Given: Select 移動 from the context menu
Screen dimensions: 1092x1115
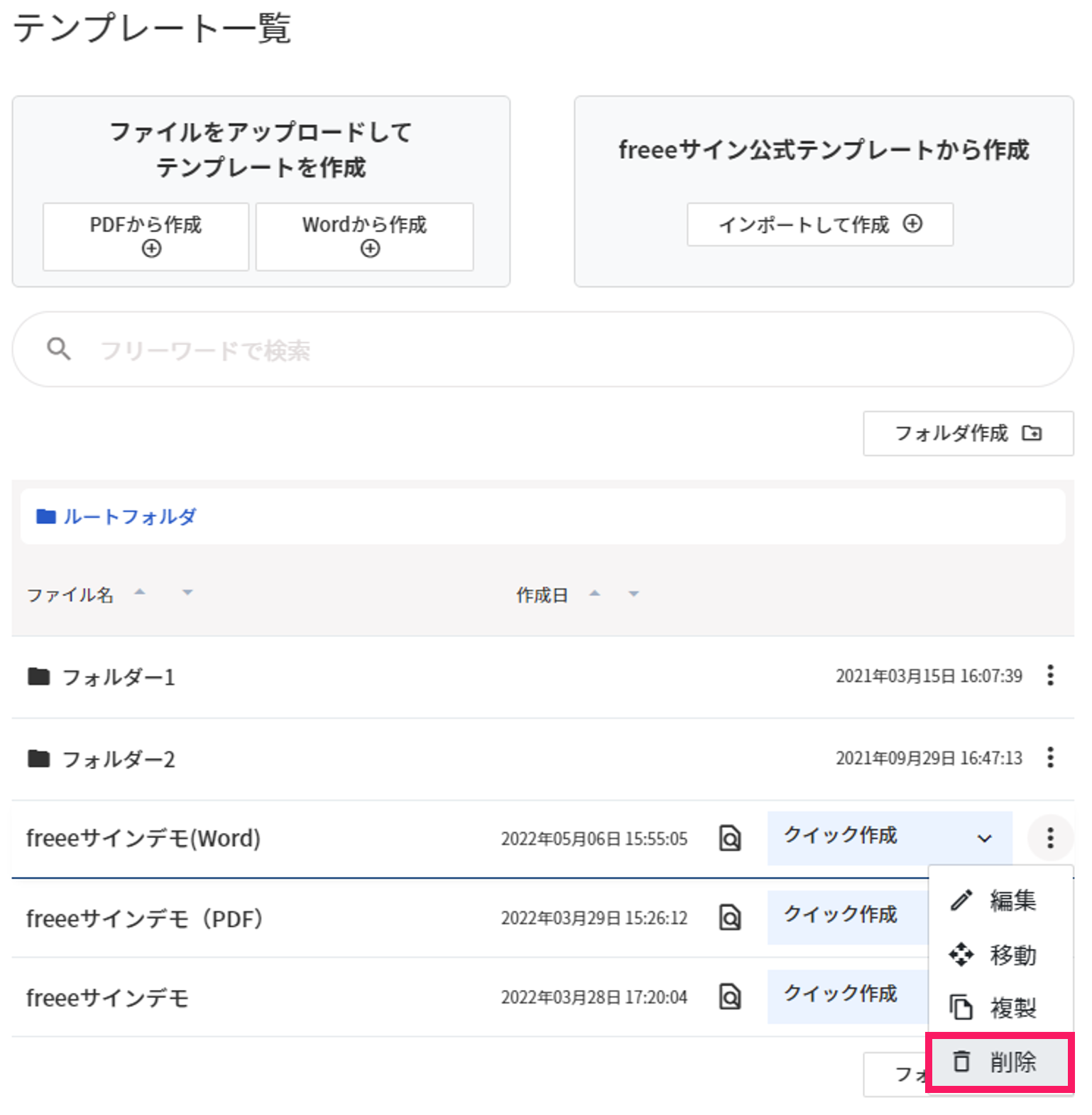Looking at the screenshot, I should (x=1000, y=955).
